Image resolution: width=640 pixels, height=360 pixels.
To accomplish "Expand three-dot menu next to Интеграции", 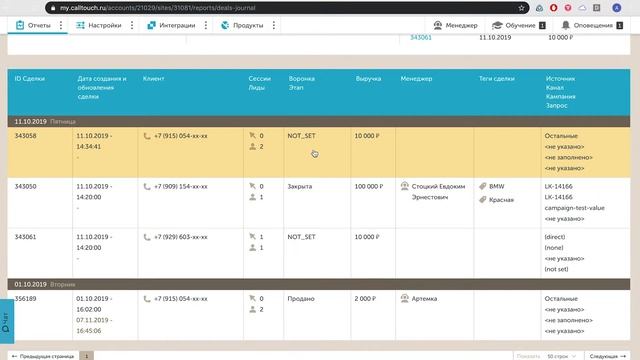I will (x=206, y=25).
